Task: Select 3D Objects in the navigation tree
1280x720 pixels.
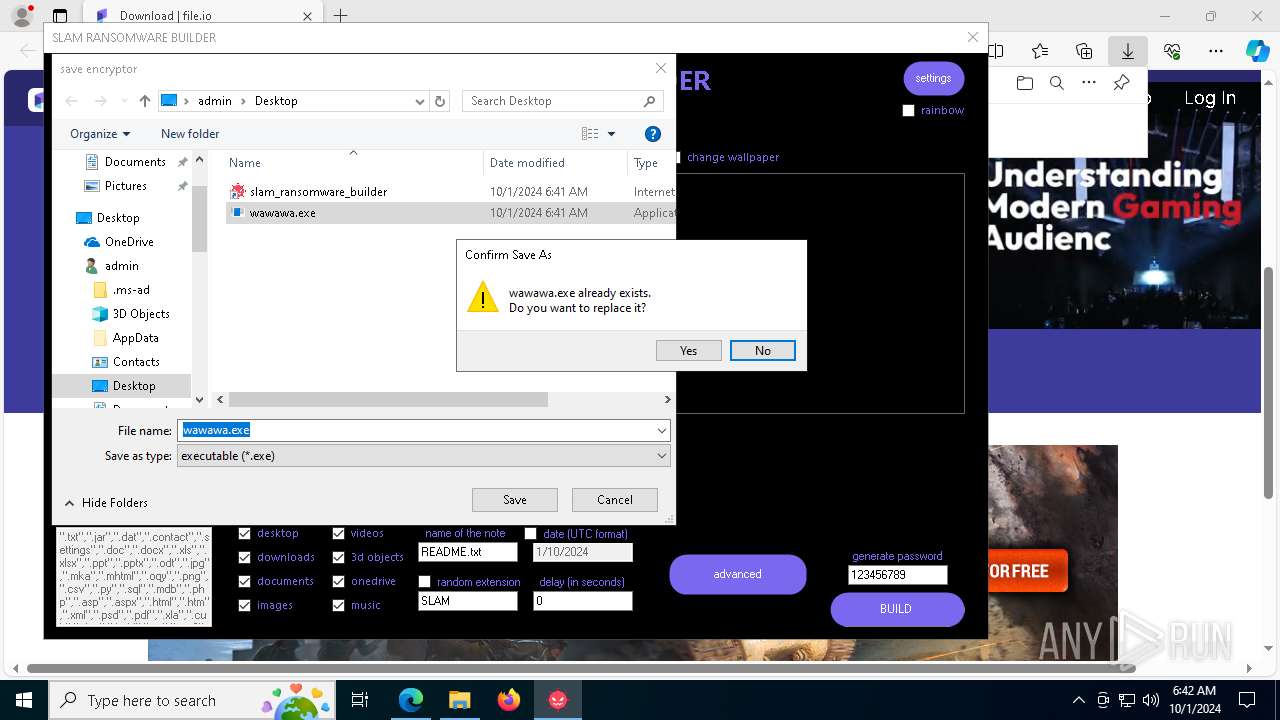Action: (x=141, y=314)
